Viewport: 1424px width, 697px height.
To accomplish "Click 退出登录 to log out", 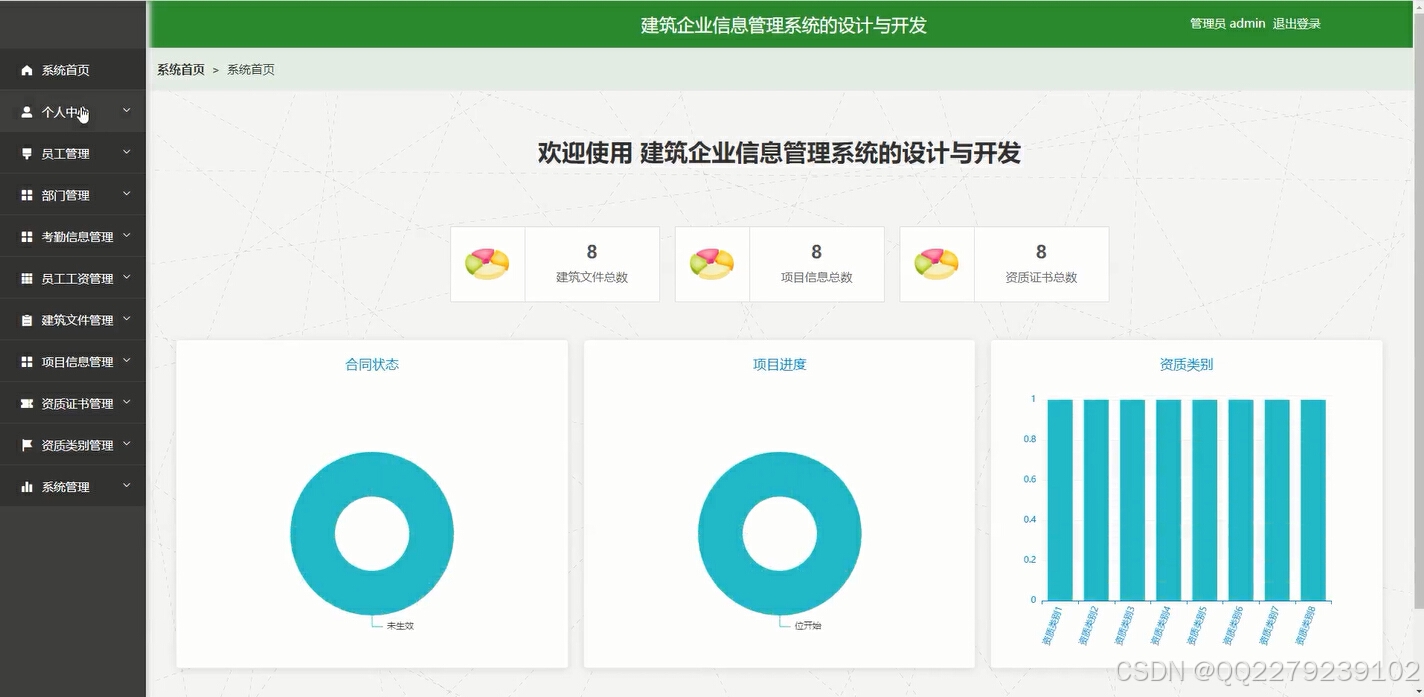I will click(x=1298, y=23).
